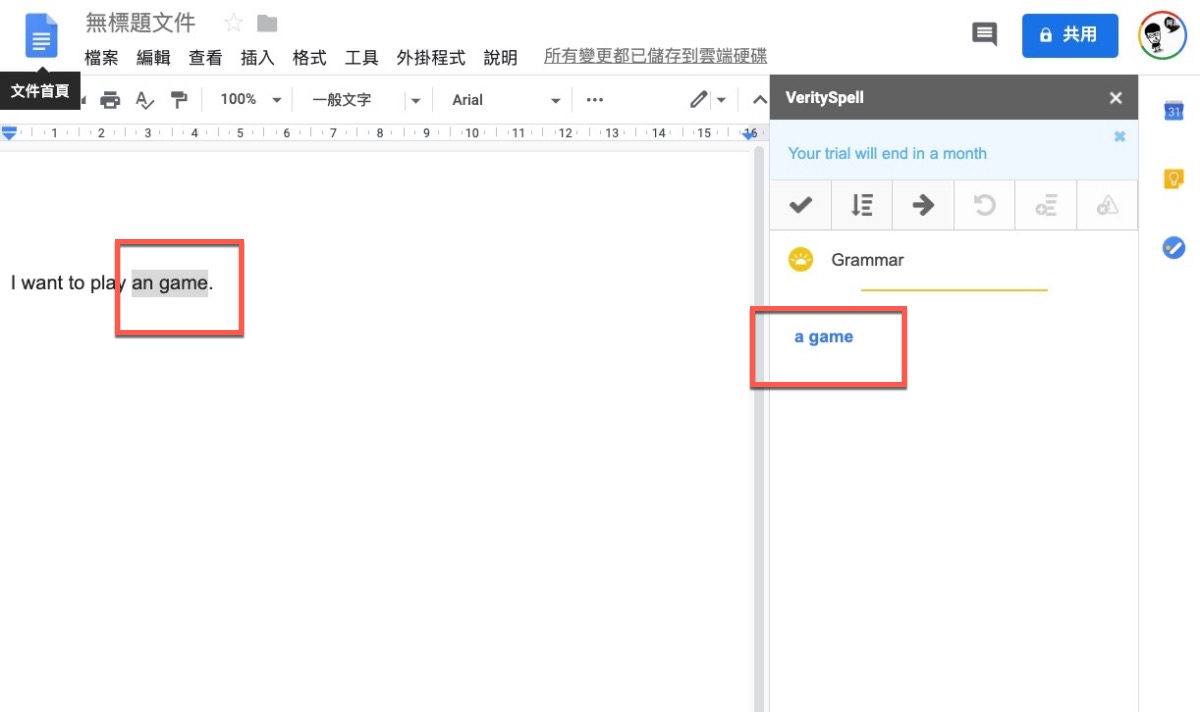
Task: Open the 外掛程式 menu
Action: click(431, 57)
